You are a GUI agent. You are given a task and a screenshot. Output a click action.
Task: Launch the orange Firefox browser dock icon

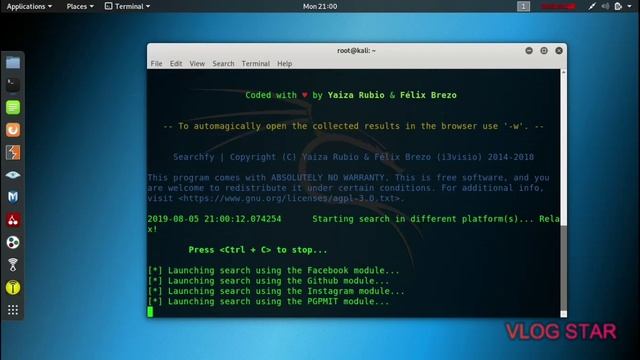[13, 130]
